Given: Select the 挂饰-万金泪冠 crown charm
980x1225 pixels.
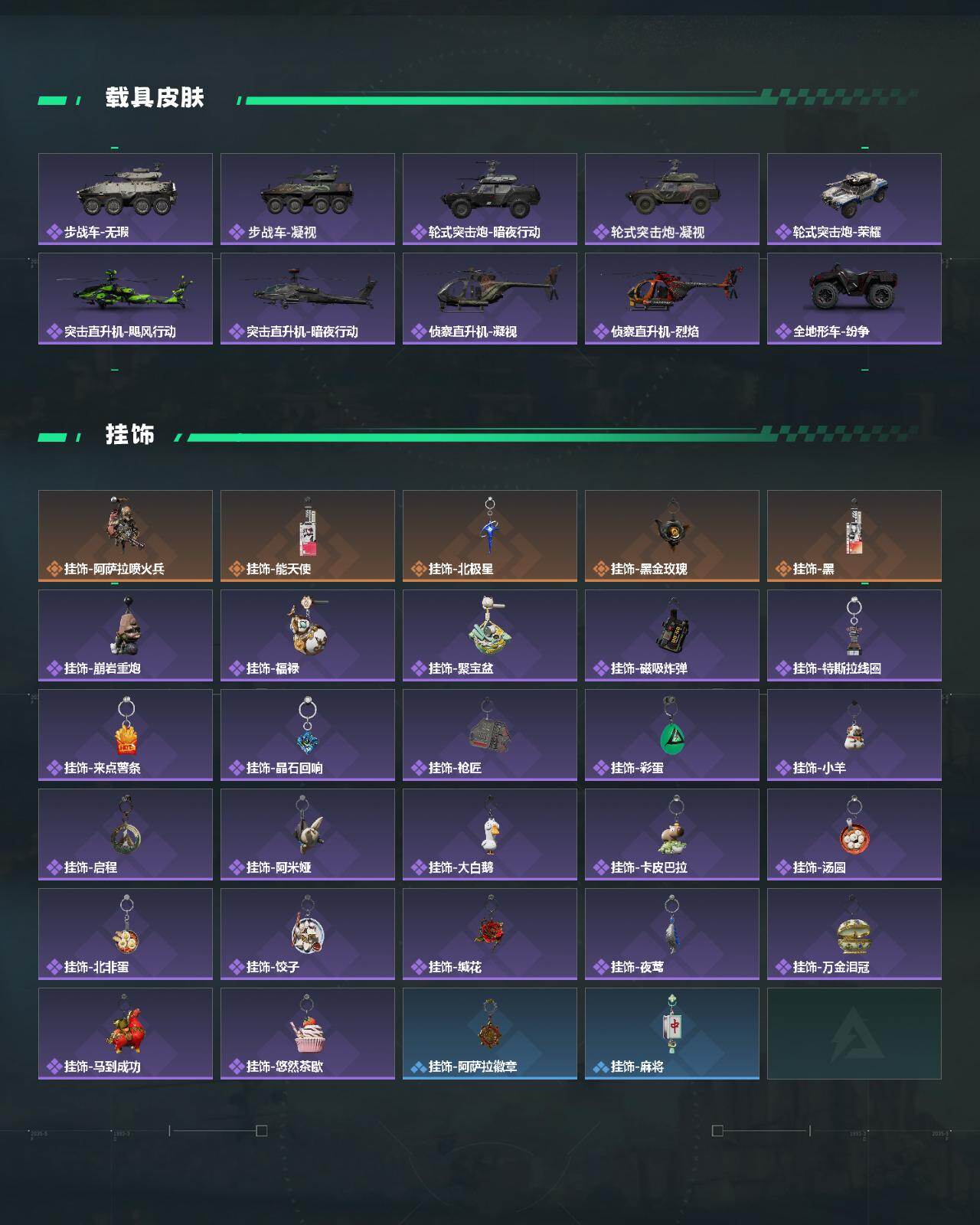Looking at the screenshot, I should click(854, 934).
